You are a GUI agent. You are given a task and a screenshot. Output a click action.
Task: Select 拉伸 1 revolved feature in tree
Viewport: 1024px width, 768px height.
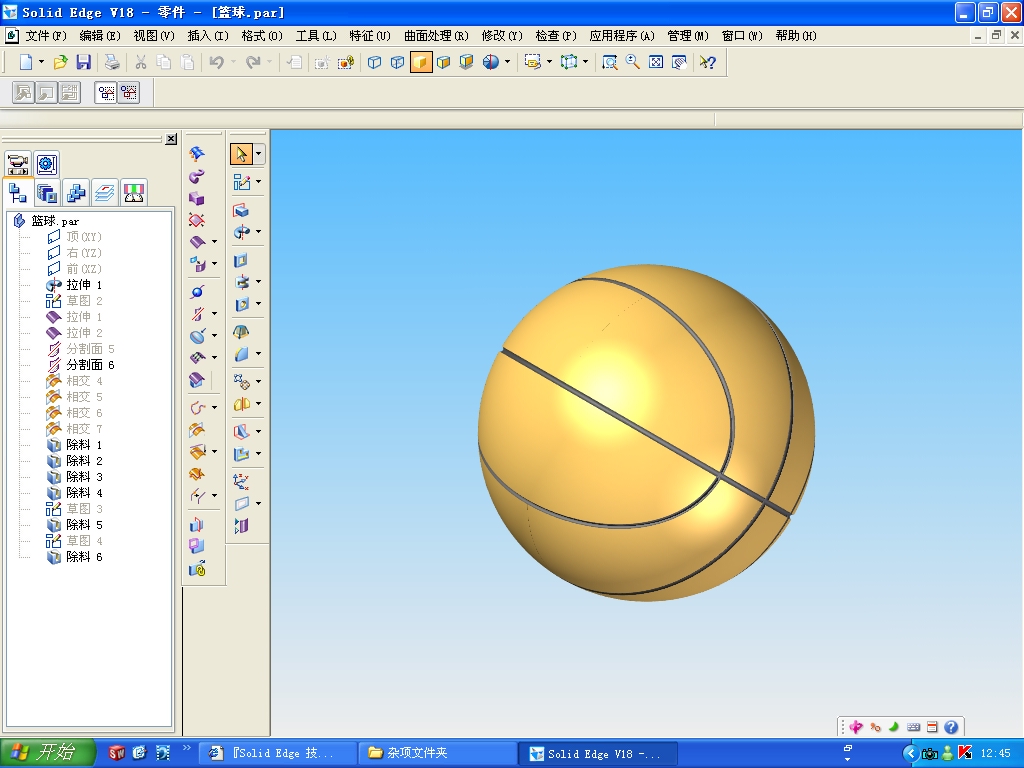tap(84, 285)
